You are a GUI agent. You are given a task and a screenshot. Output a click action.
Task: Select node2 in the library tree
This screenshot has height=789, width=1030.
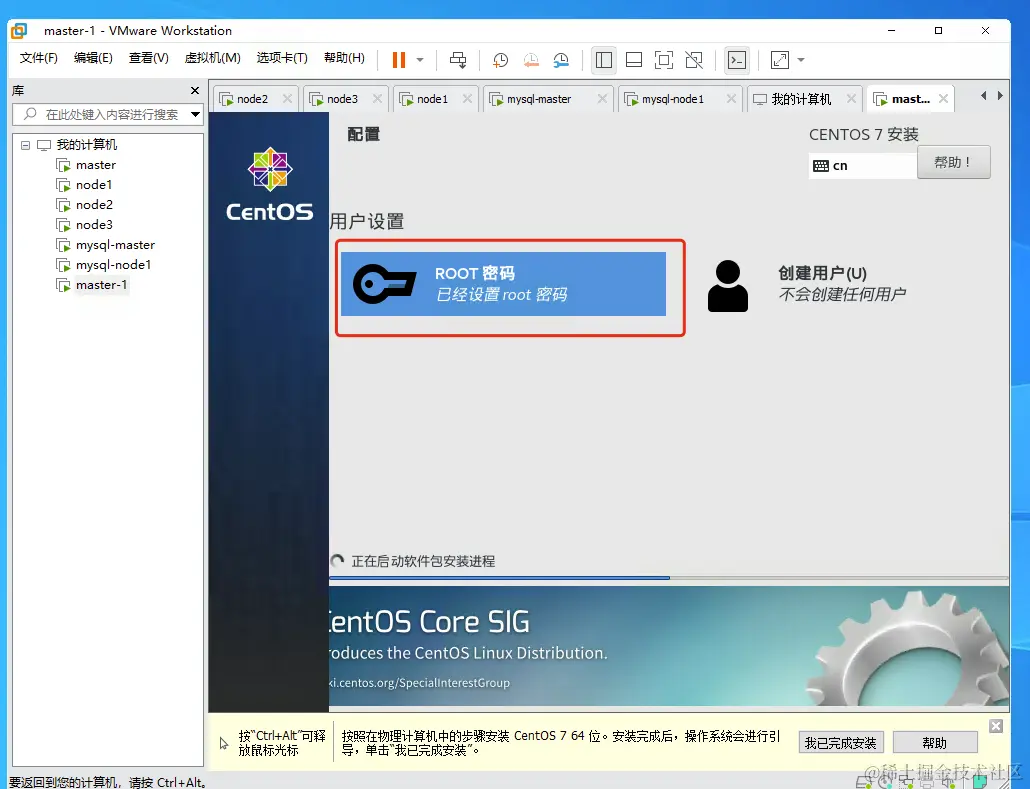pos(94,205)
